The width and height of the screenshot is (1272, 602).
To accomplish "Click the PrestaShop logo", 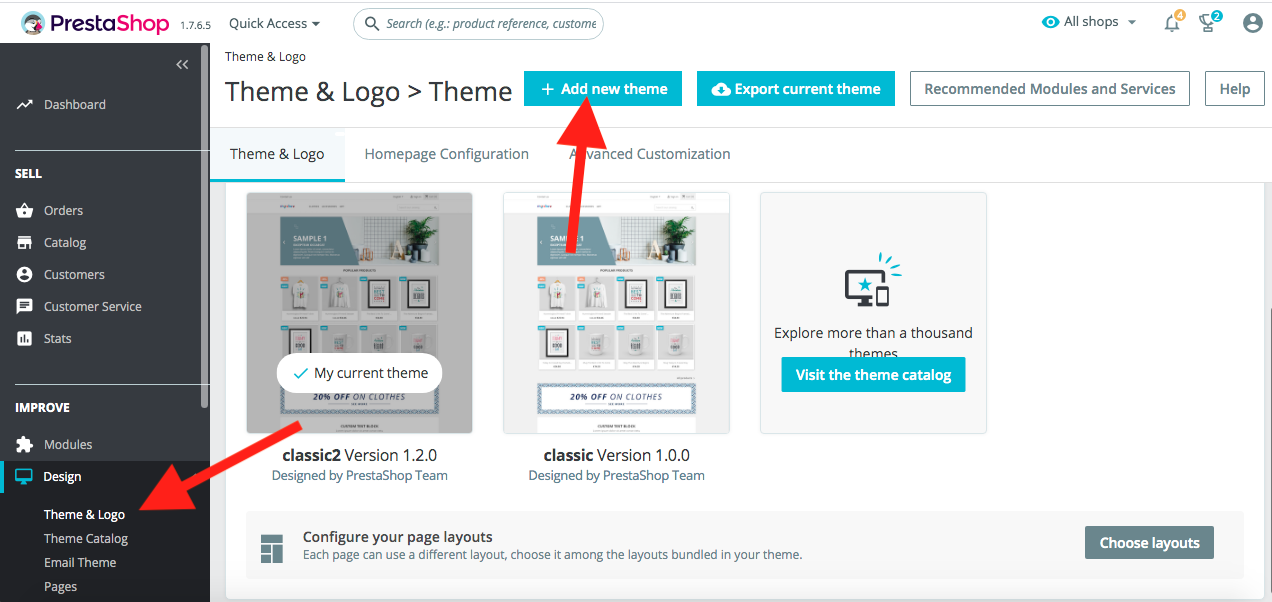I will click(x=95, y=22).
